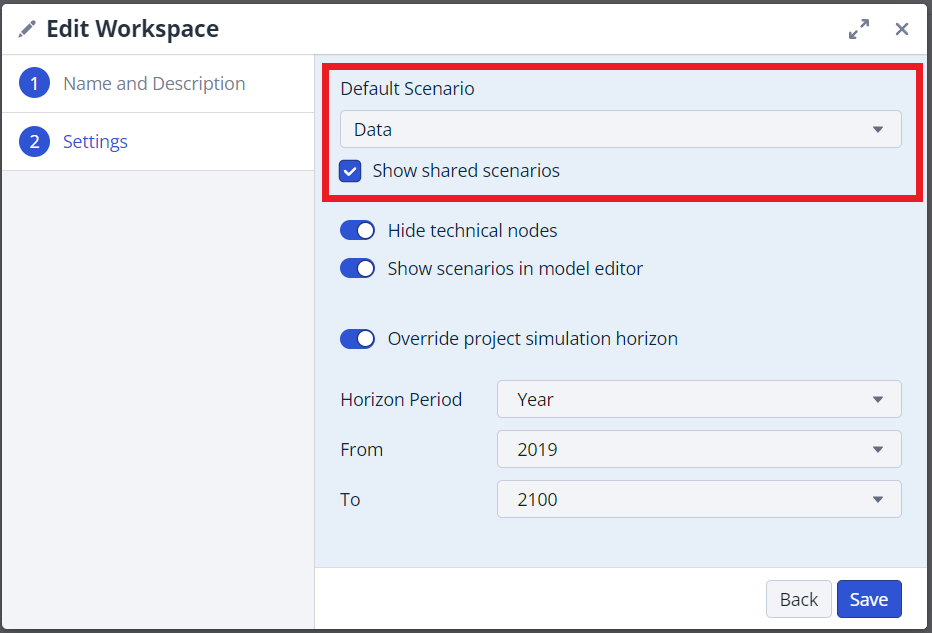
Task: Click the Edit Workspace dialog title
Action: [132, 30]
